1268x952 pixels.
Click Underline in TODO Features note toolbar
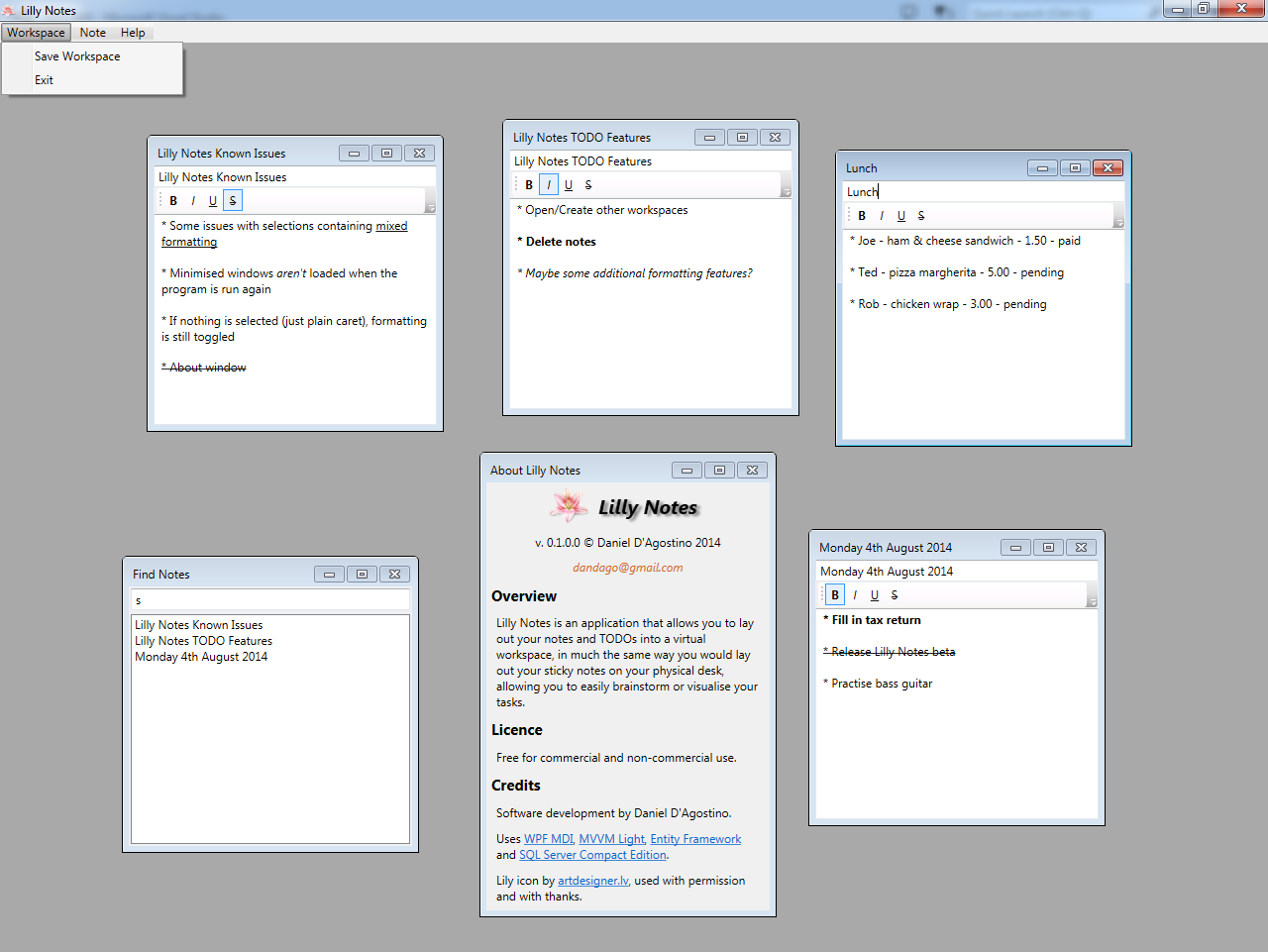[569, 185]
